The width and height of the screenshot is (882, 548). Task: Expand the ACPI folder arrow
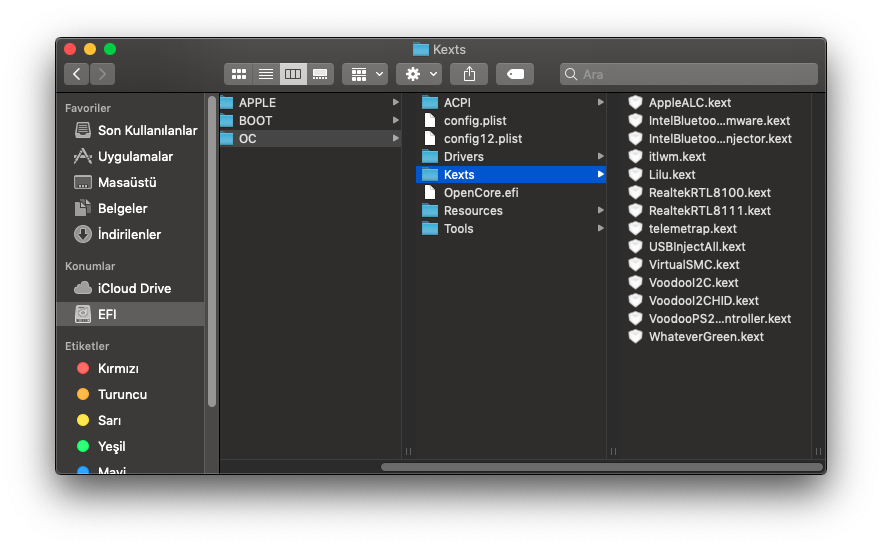tap(600, 103)
